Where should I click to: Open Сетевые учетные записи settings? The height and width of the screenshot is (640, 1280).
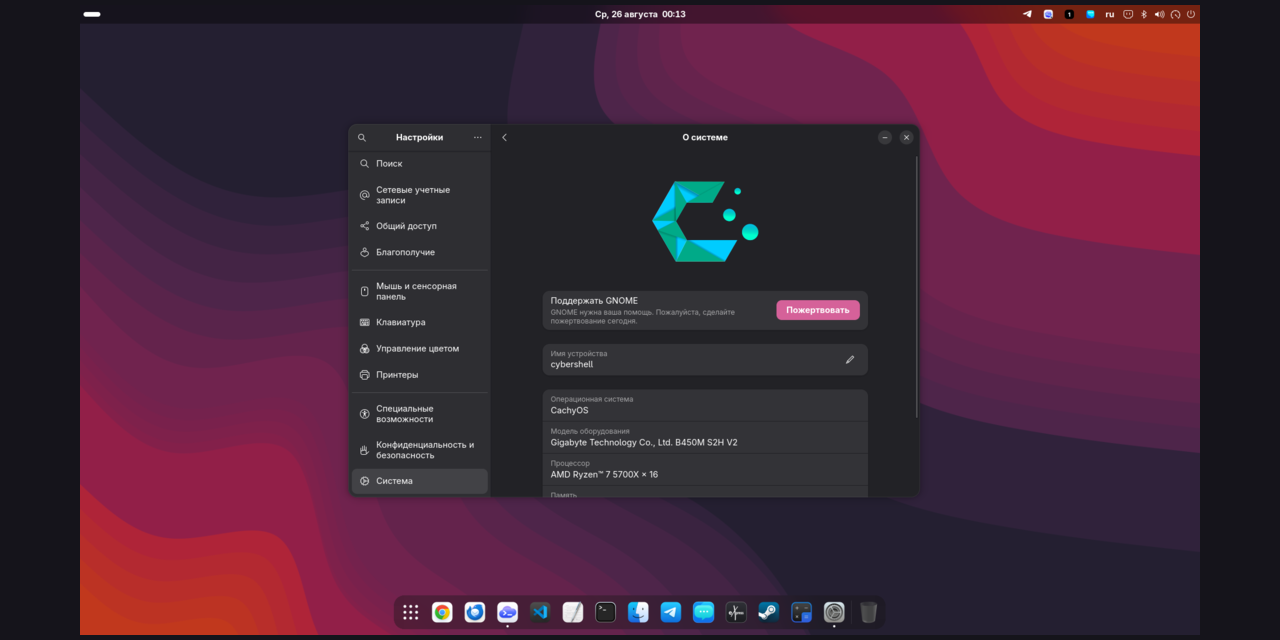(420, 195)
